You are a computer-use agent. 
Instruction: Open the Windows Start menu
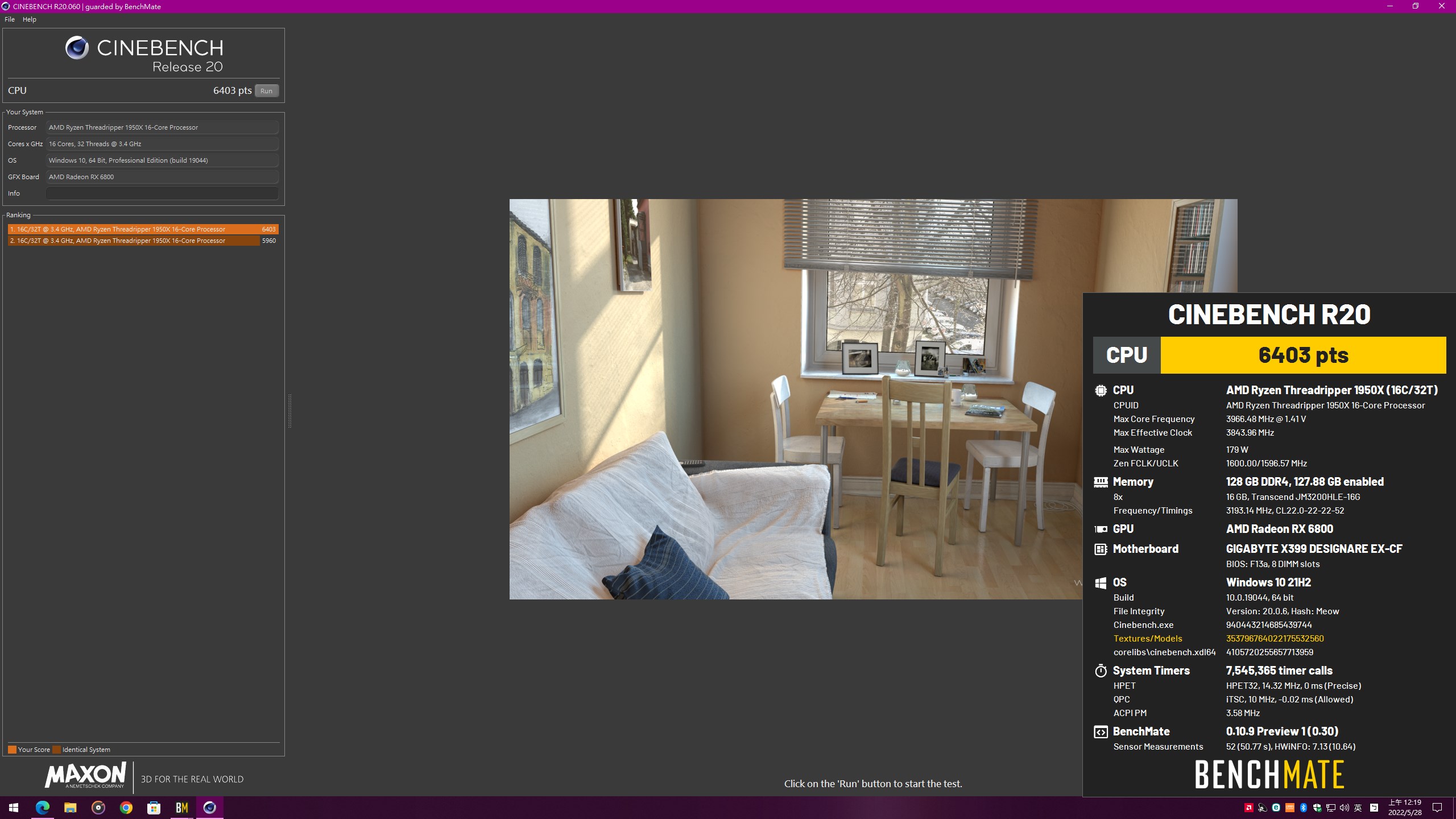[x=14, y=808]
